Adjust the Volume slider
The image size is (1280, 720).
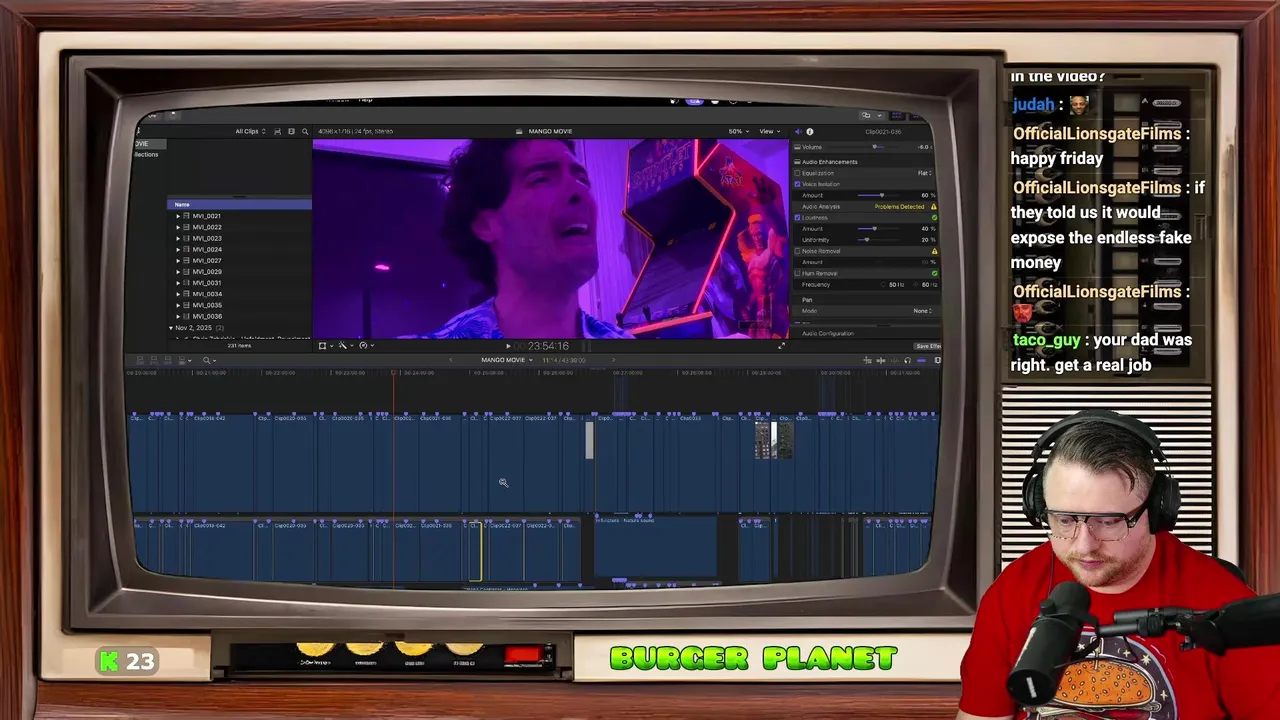pyautogui.click(x=875, y=147)
